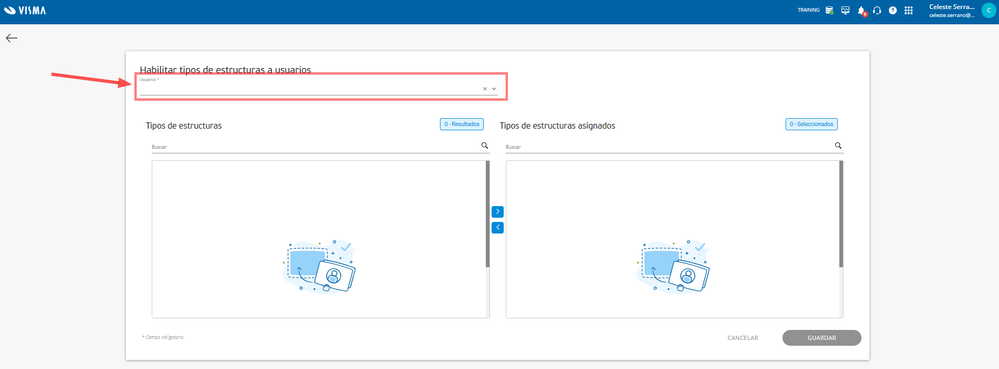Click the CANCELAR button
The image size is (999, 369).
point(743,338)
